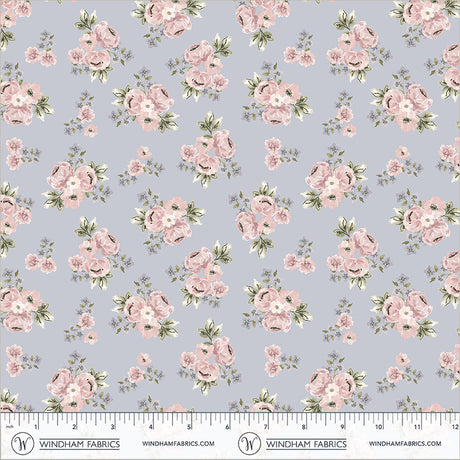Screen dimensions: 460x460
Task: Click the ruler number 3
Action: coord(113,427)
